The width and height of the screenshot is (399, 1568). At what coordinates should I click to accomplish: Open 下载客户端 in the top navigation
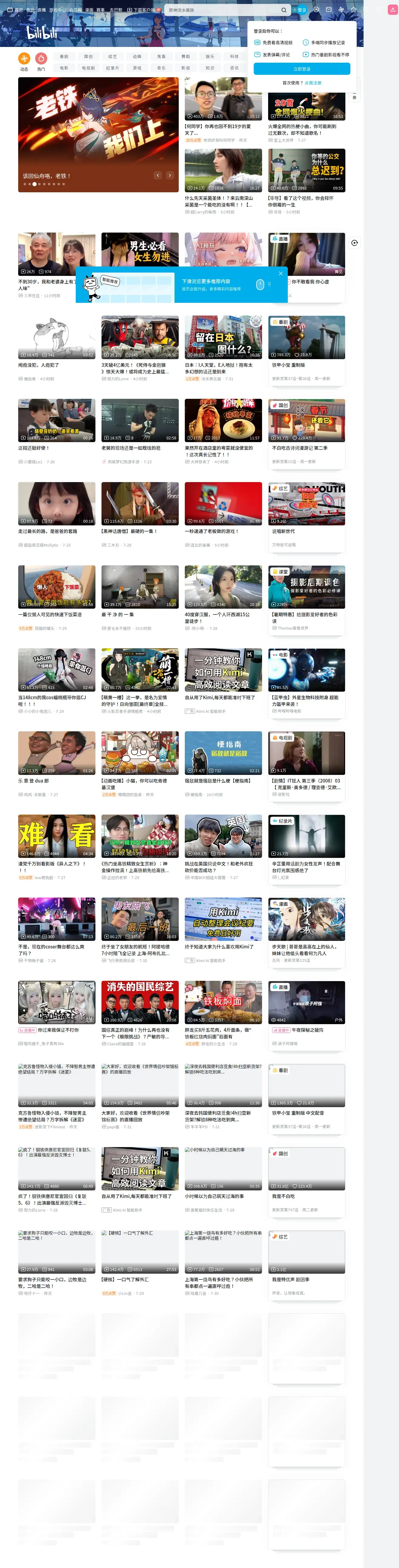[144, 10]
